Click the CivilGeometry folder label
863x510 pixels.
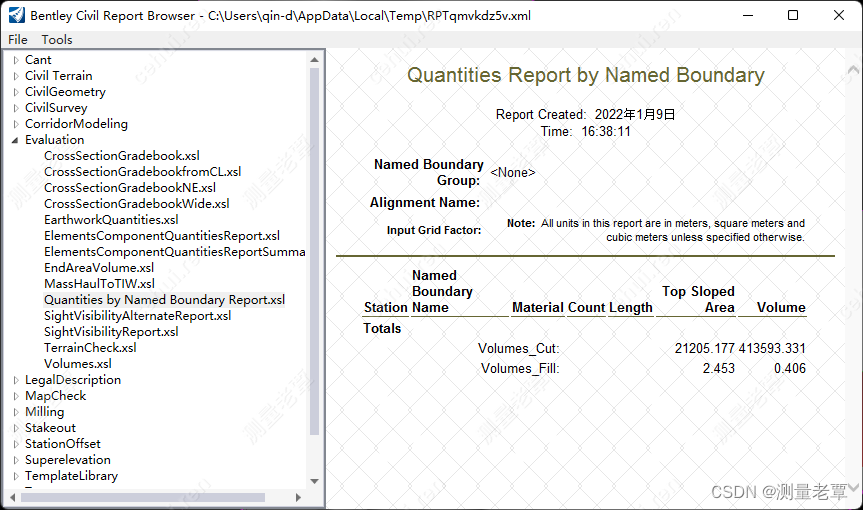click(65, 91)
